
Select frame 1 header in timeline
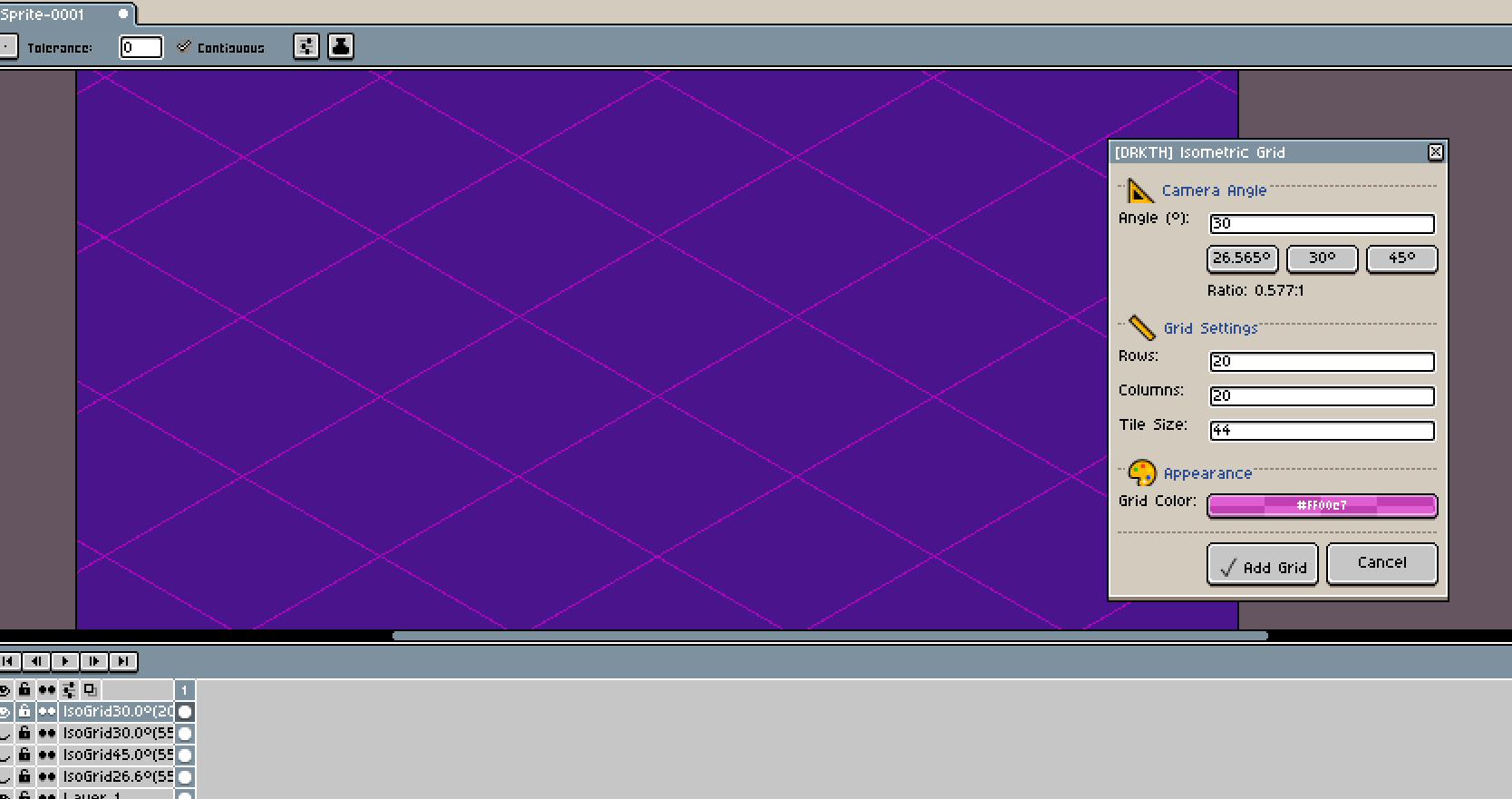point(184,690)
